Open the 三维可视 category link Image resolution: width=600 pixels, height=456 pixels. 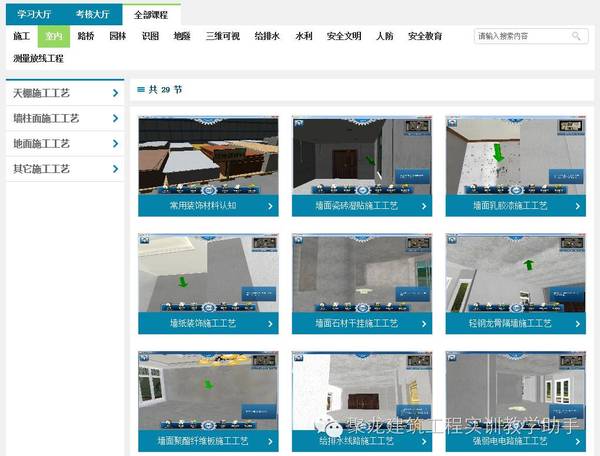tap(223, 36)
